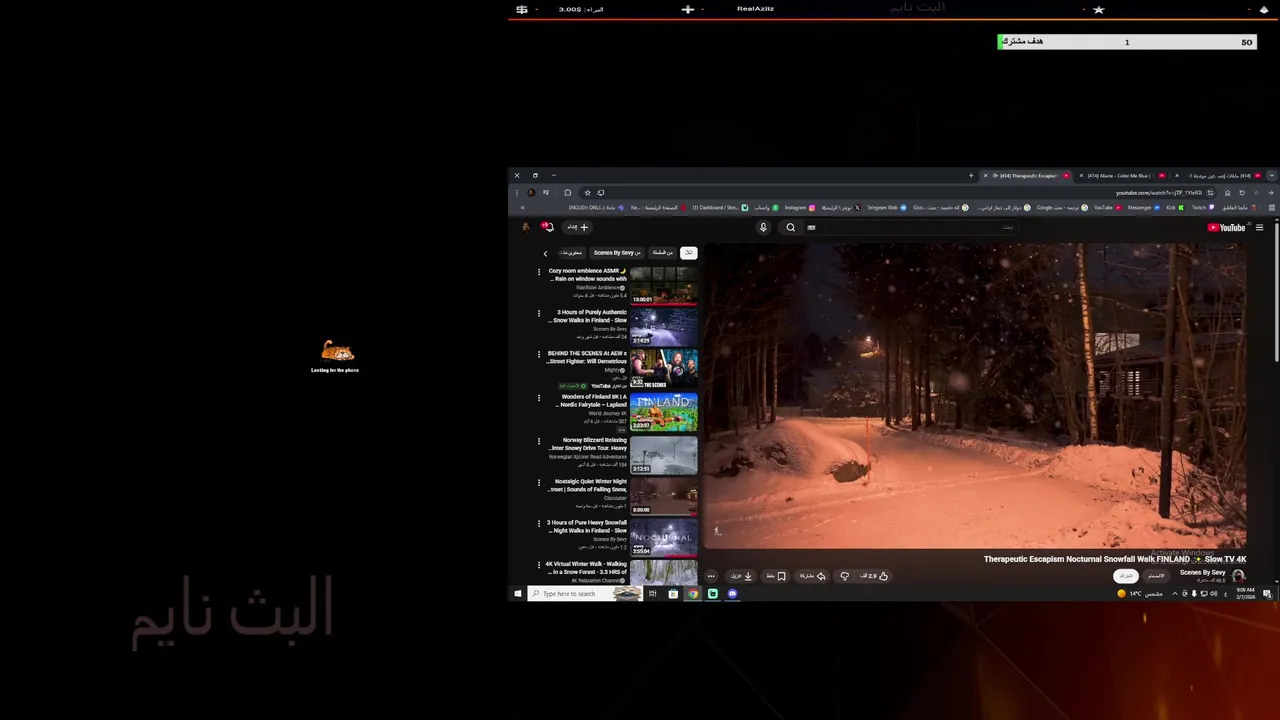The height and width of the screenshot is (720, 1280).
Task: Open options menu for Cozy room ambience video
Action: point(539,272)
